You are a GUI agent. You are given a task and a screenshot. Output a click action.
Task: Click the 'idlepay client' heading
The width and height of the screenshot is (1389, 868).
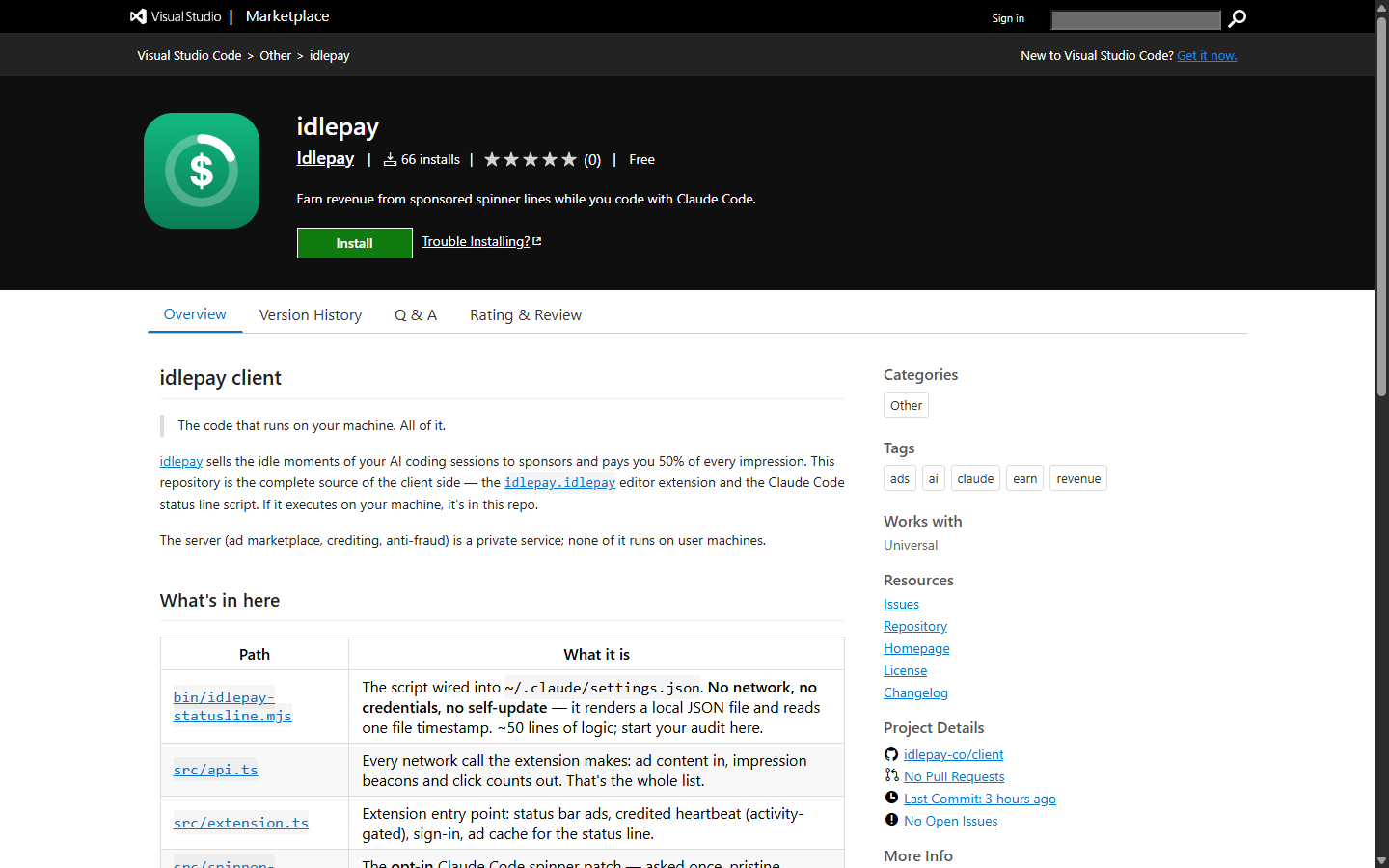(x=221, y=378)
